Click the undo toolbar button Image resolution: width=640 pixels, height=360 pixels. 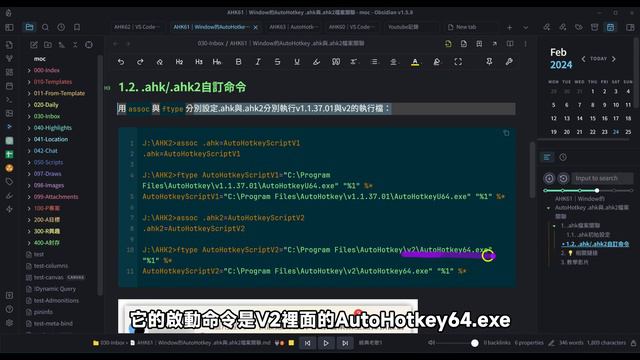[x=121, y=62]
